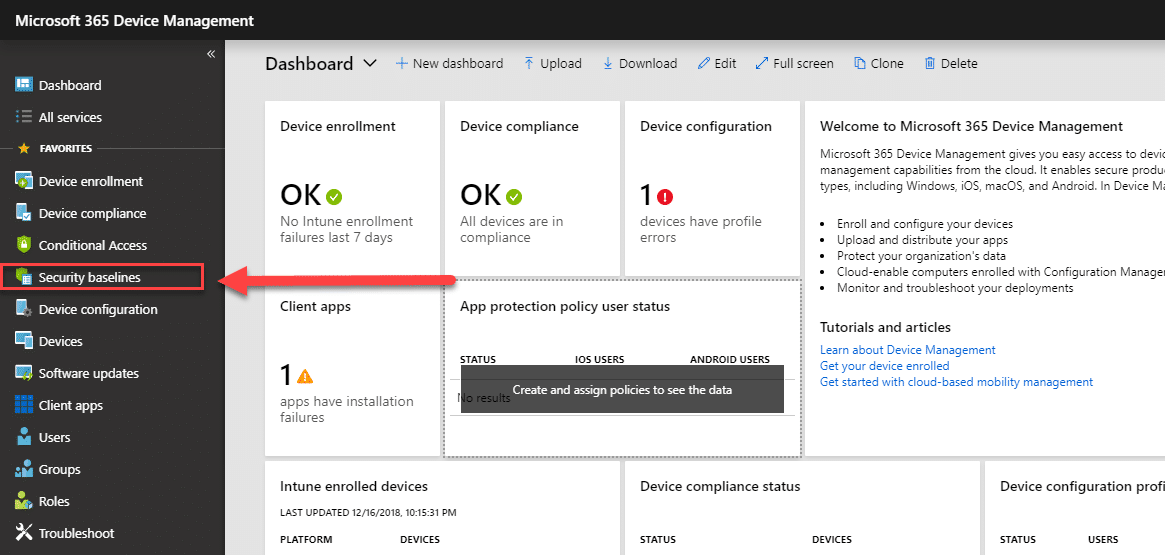Viewport: 1165px width, 555px height.
Task: Open the Client apps installation failures tile
Action: click(352, 368)
